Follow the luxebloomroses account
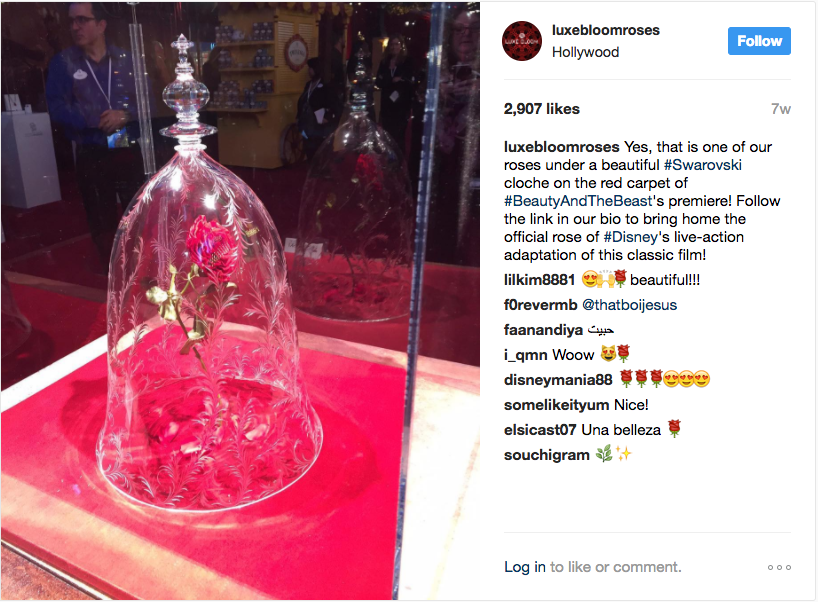The height and width of the screenshot is (602, 818). [x=759, y=41]
